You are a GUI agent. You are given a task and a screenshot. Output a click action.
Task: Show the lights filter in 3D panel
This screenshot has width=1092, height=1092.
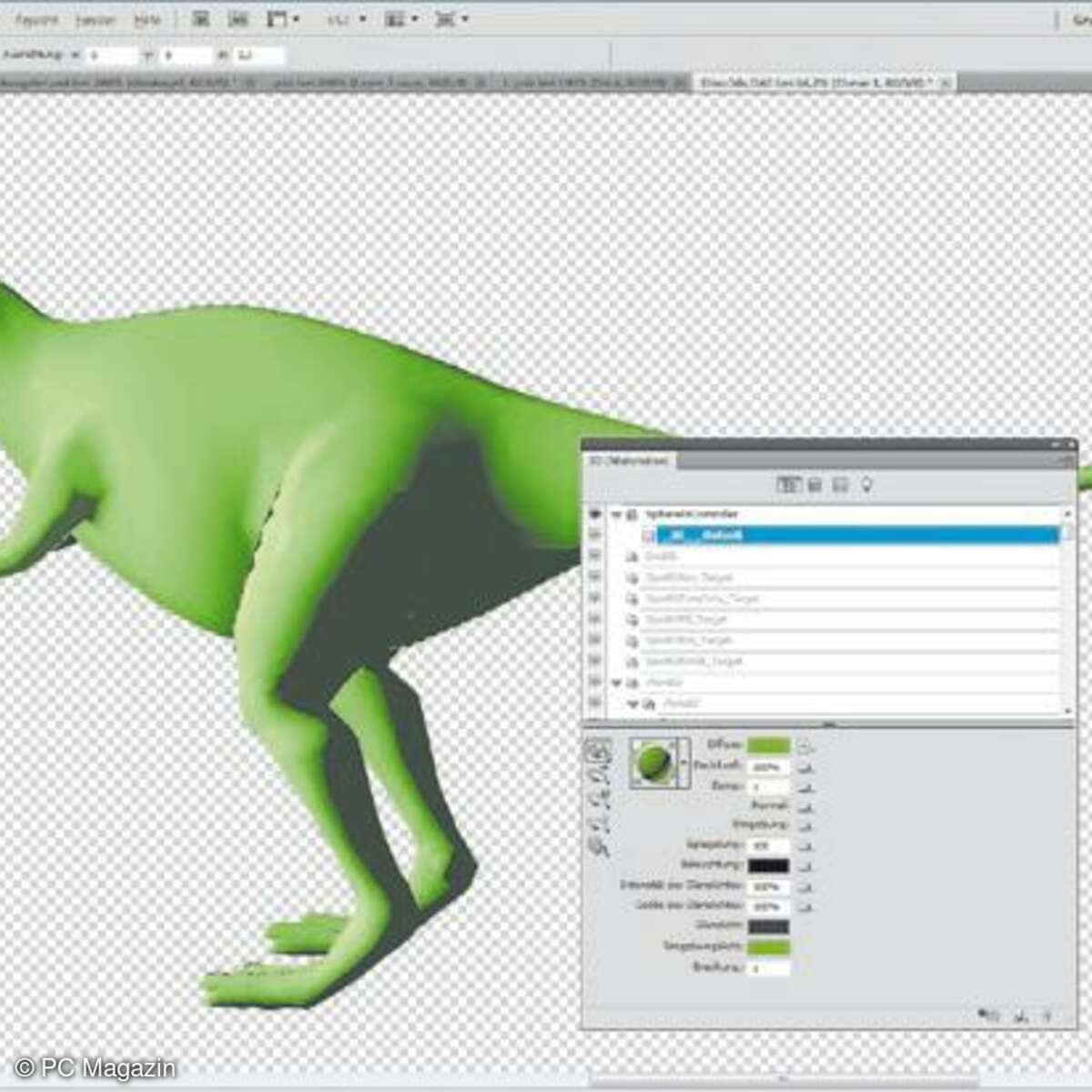(x=866, y=485)
